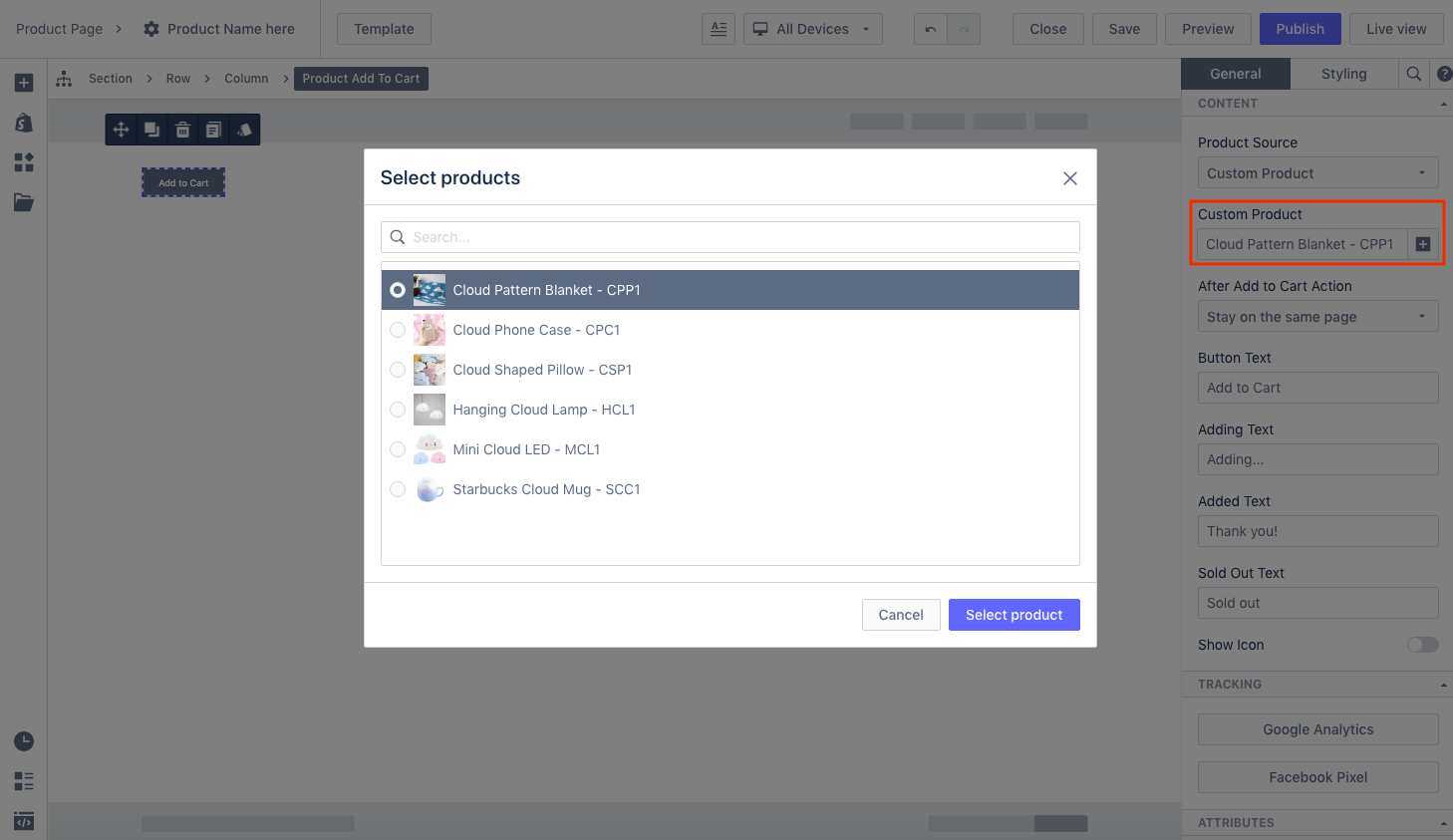1453x840 pixels.
Task: Open the list layout icon in left sidebar
Action: (x=24, y=781)
